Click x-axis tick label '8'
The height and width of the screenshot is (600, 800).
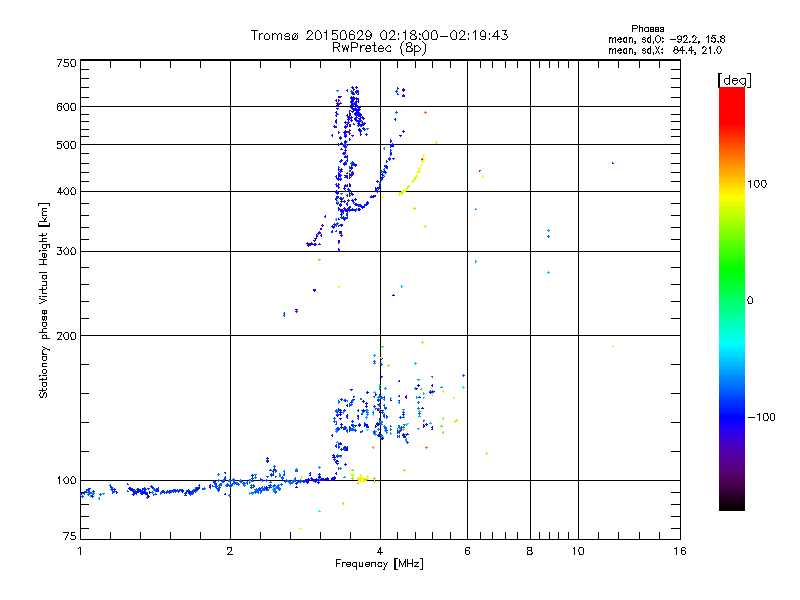pyautogui.click(x=530, y=551)
